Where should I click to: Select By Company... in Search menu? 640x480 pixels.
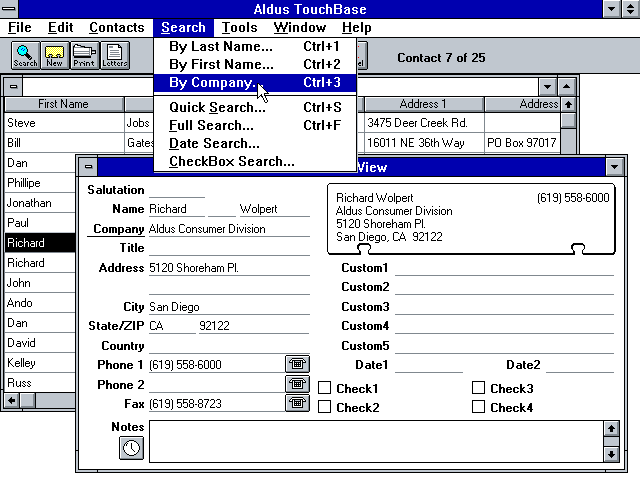tap(255, 82)
